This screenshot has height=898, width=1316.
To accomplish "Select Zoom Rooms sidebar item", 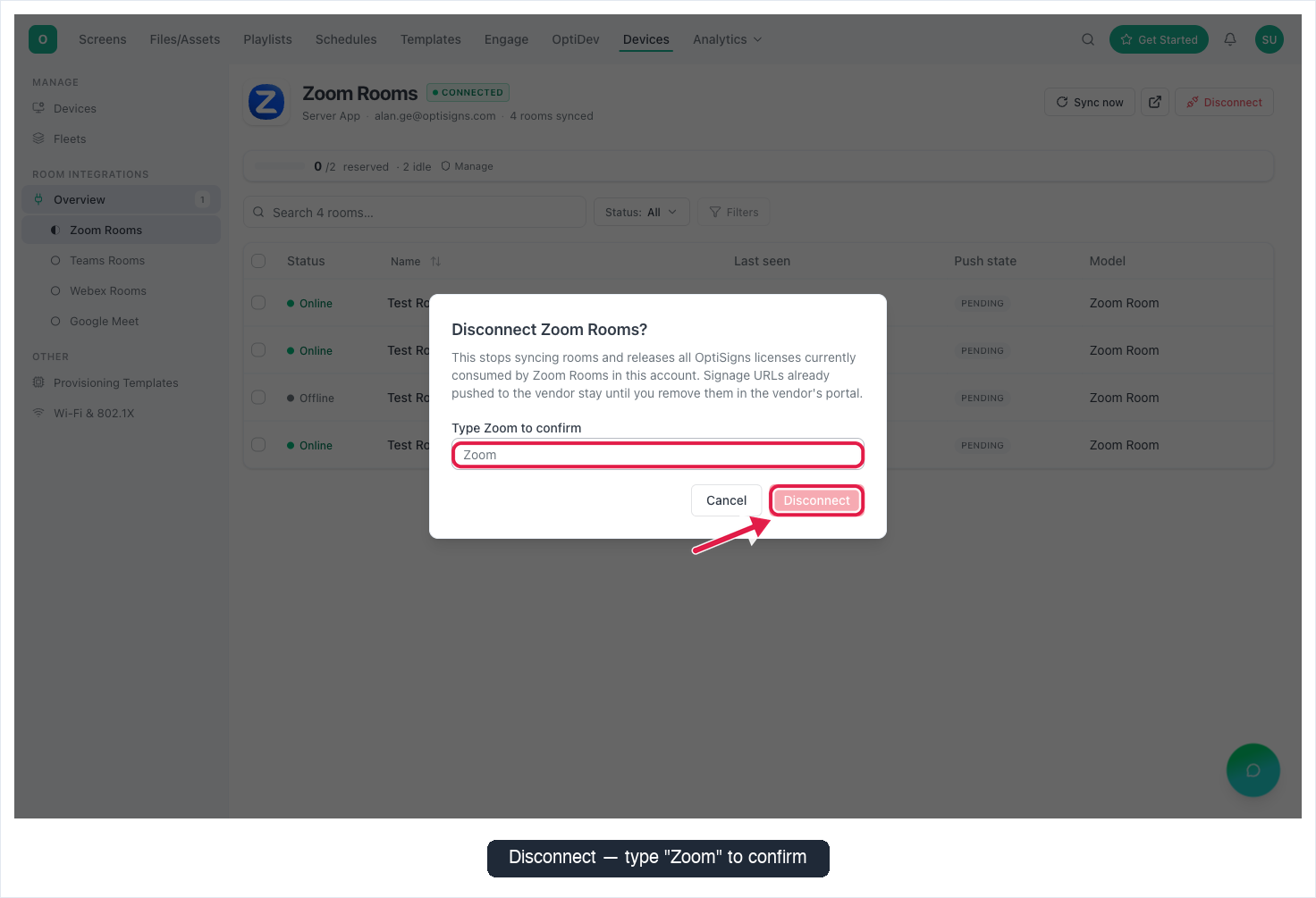I will (x=121, y=231).
